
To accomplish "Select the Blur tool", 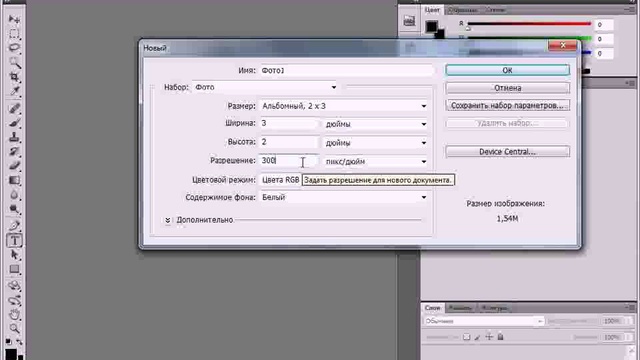I will [14, 195].
